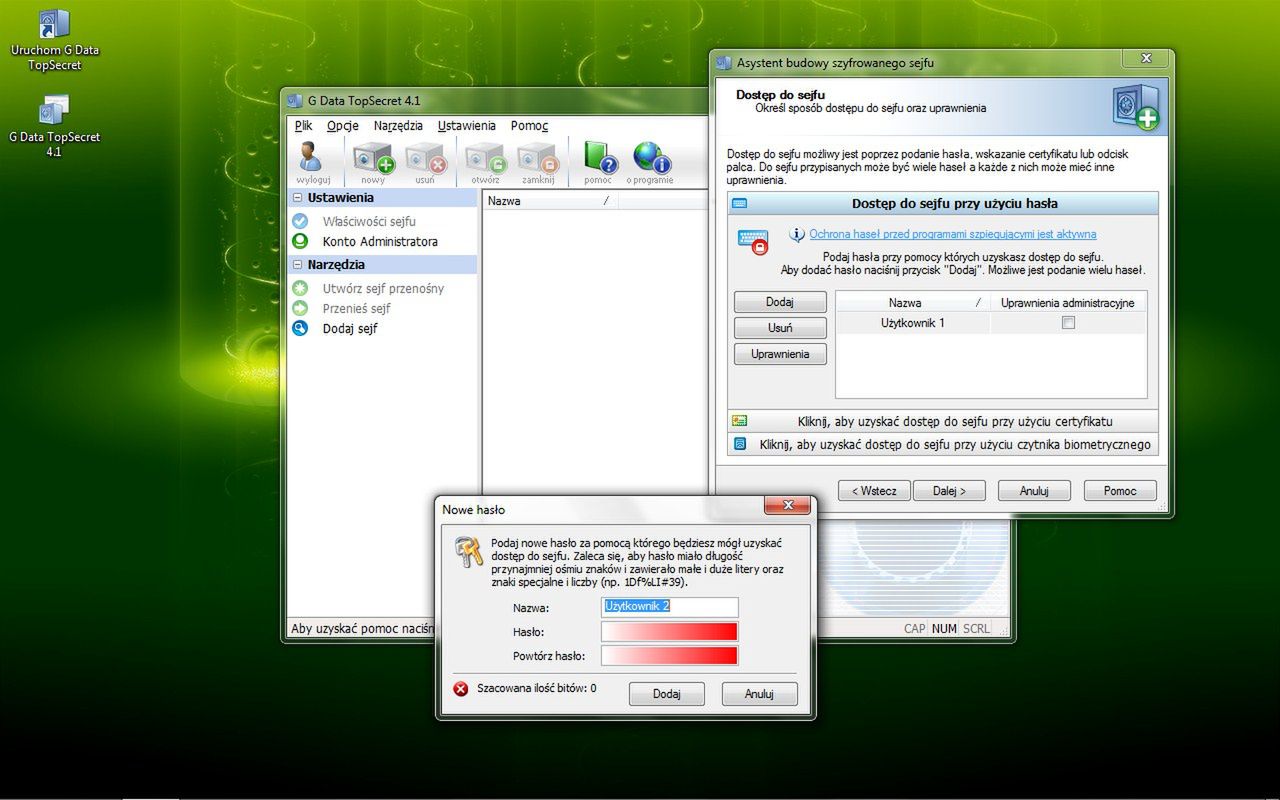Open the pomoc (help) toolbar icon
This screenshot has height=800, width=1280.
click(599, 161)
